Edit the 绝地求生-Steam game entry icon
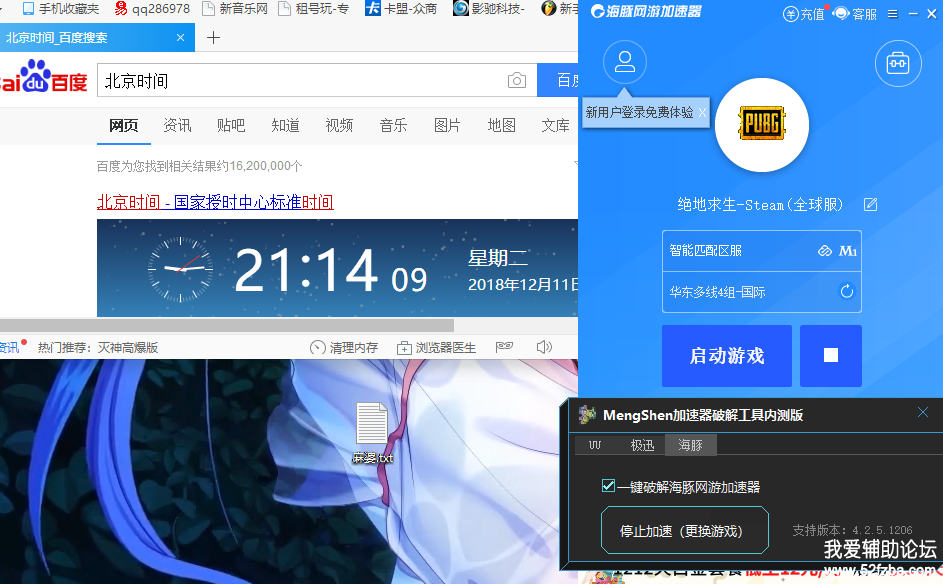 pos(870,204)
